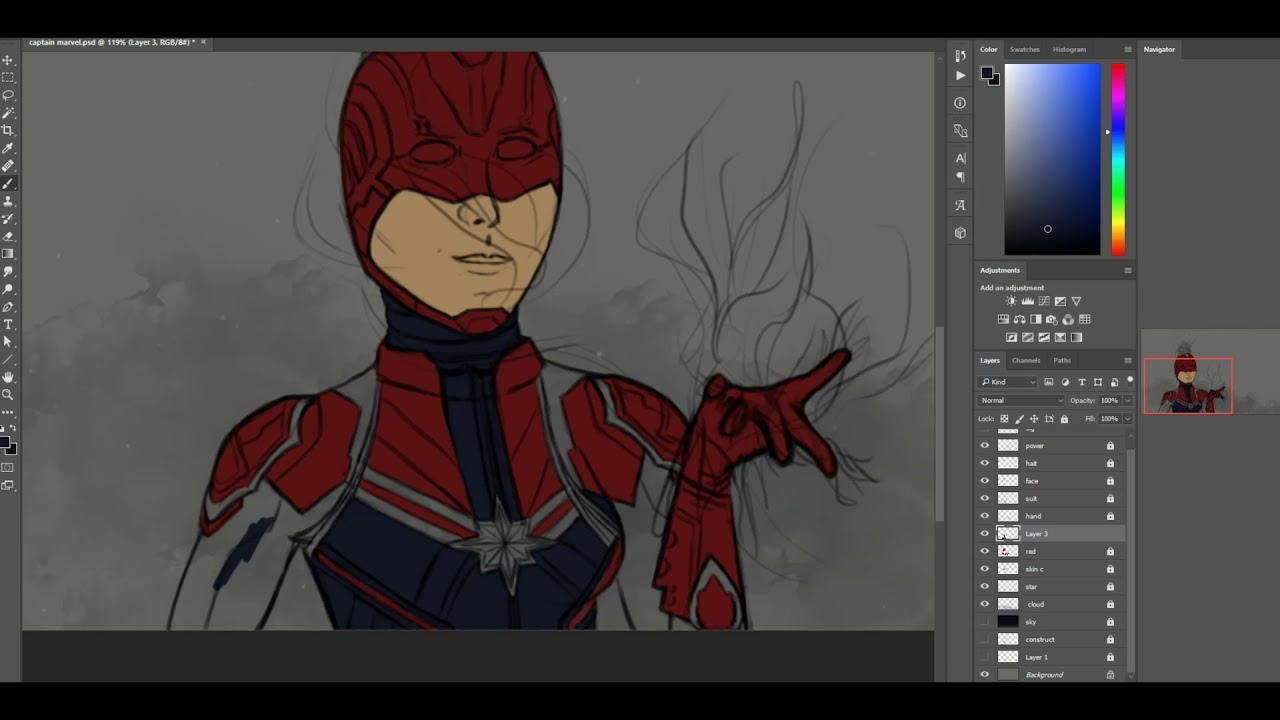Select the Type tool
Image resolution: width=1280 pixels, height=720 pixels.
pyautogui.click(x=8, y=324)
